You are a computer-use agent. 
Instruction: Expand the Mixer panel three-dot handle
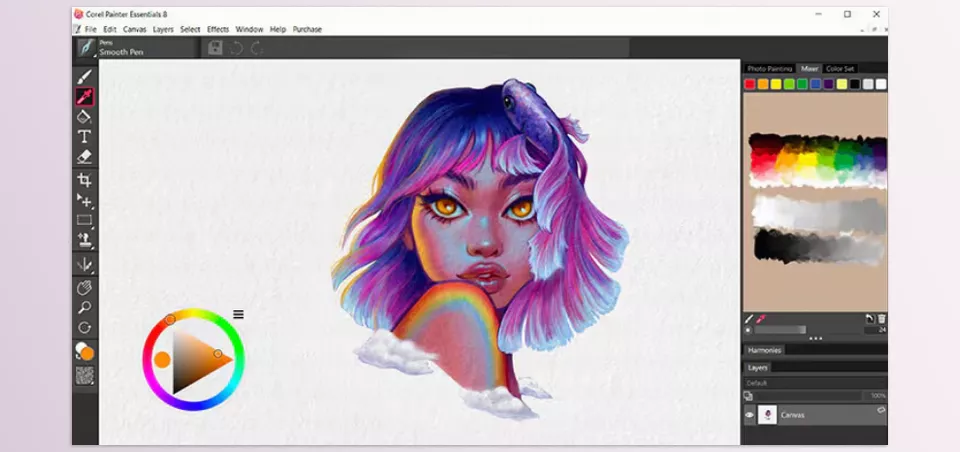815,338
